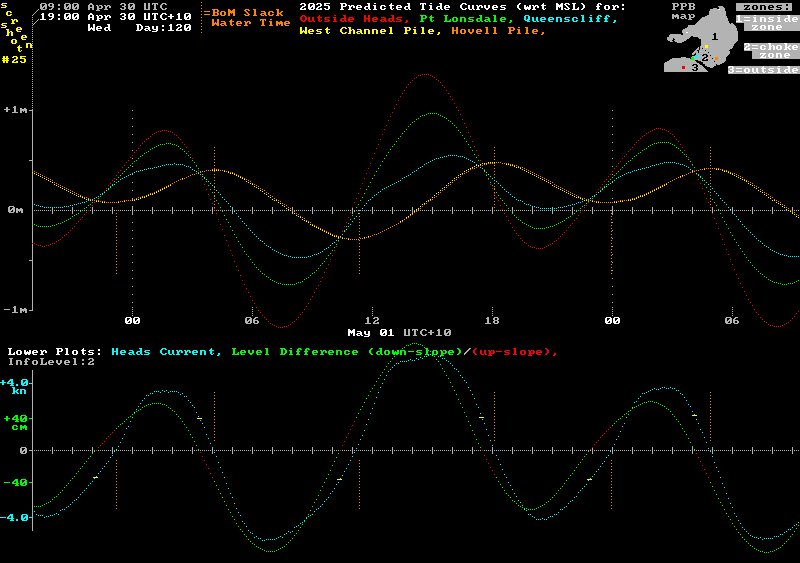Click the red Outside Heads marker on PPB map
800x563 pixels.
tap(684, 67)
